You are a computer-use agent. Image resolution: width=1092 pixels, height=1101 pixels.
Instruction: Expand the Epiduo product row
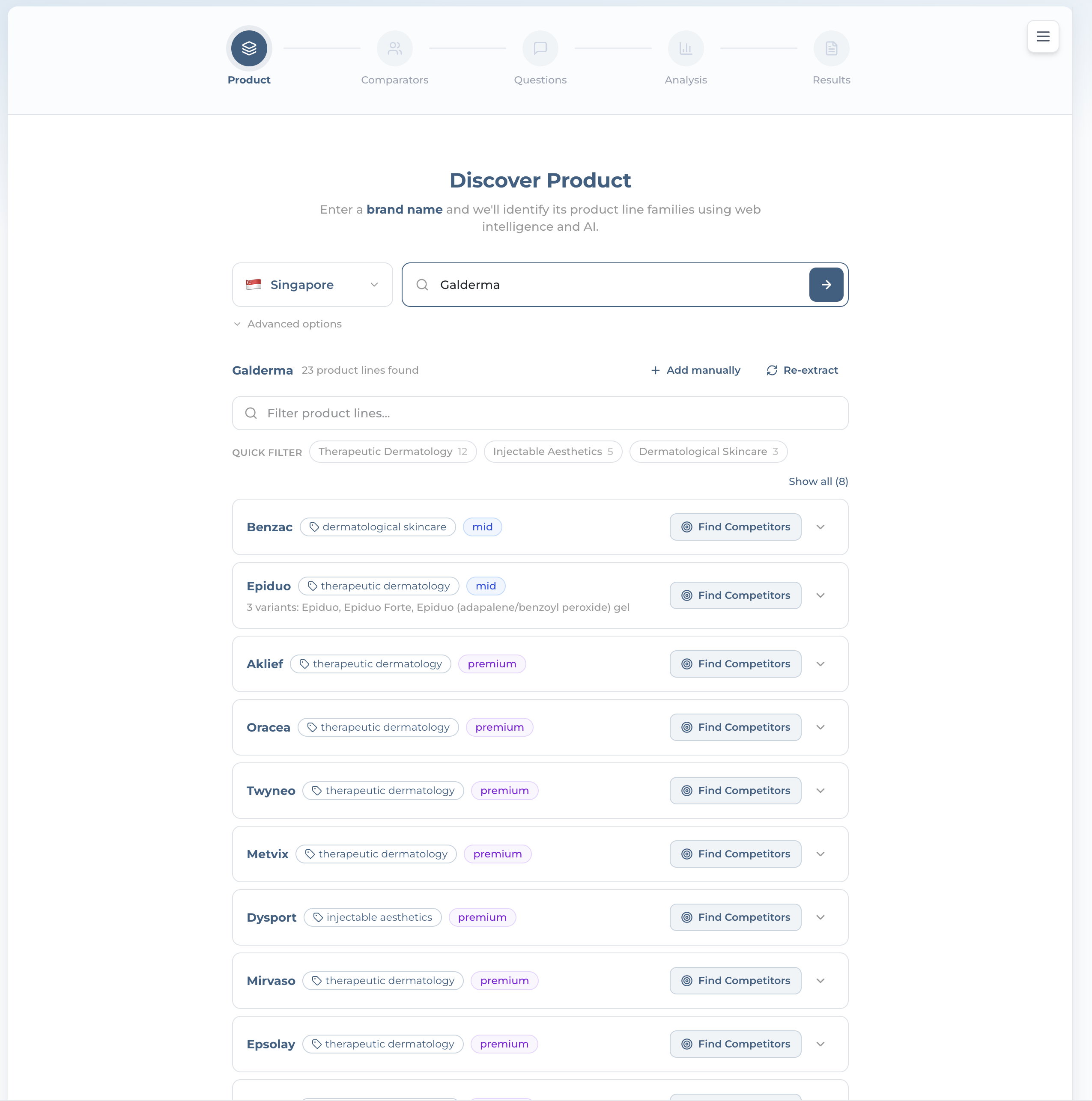tap(820, 595)
